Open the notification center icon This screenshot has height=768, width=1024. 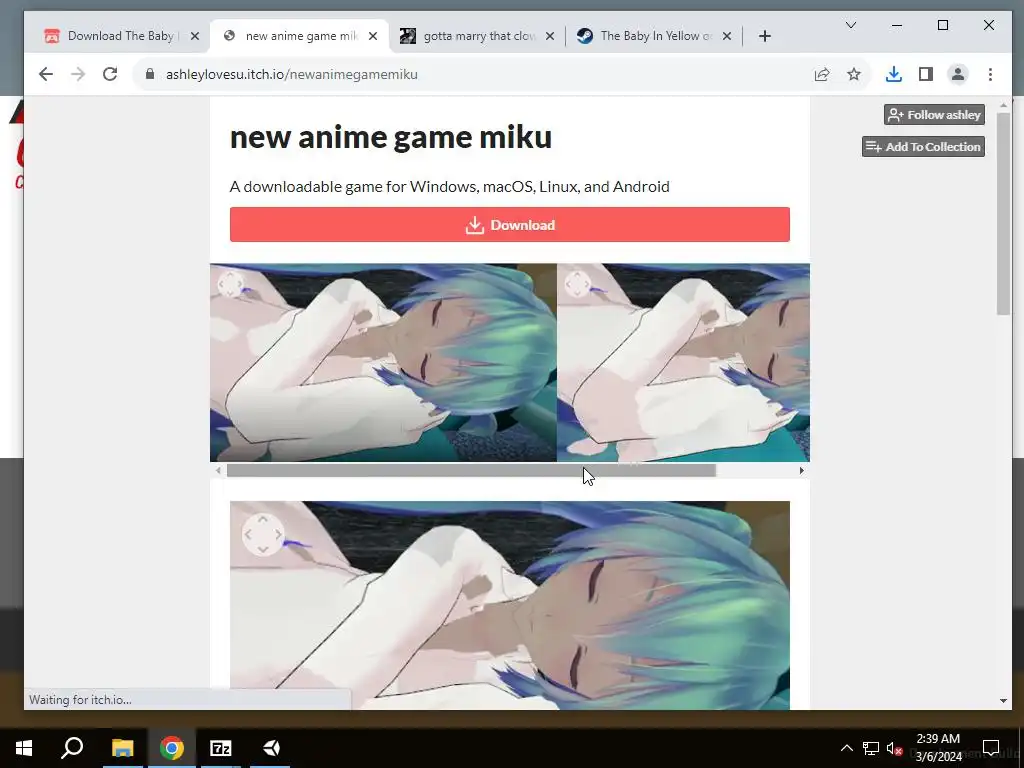pyautogui.click(x=991, y=748)
